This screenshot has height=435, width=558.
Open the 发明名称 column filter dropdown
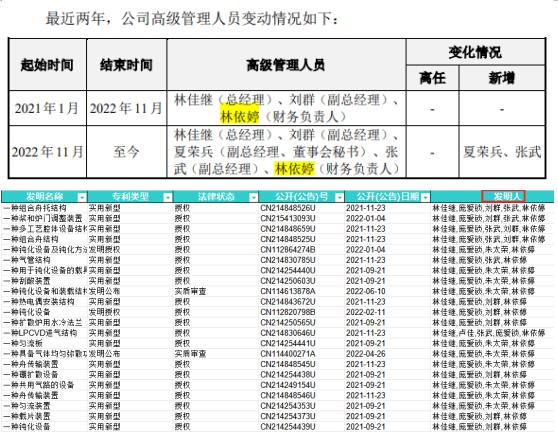(x=82, y=197)
